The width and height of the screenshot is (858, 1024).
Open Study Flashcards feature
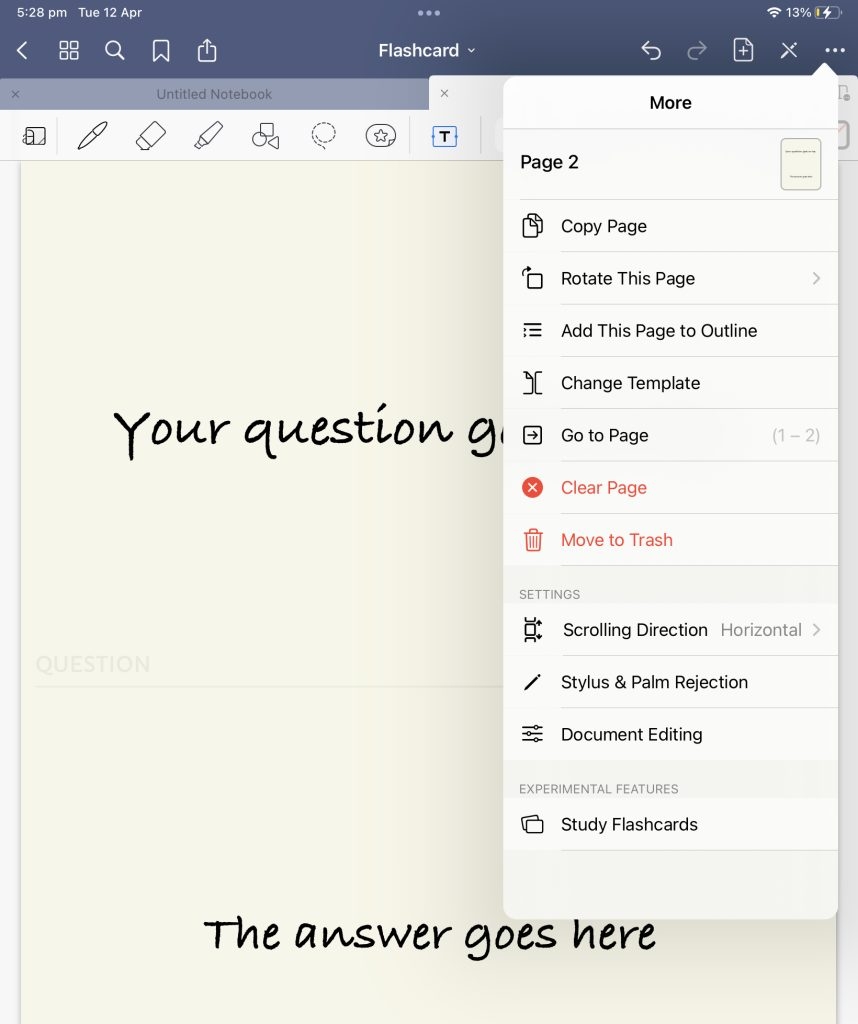click(x=670, y=825)
